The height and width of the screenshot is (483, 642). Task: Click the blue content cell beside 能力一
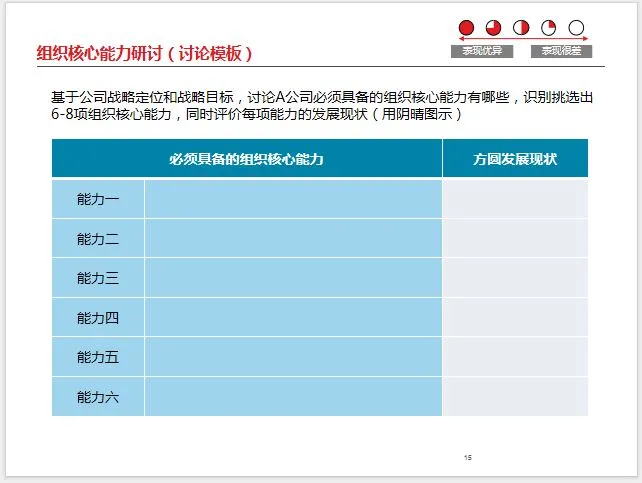pyautogui.click(x=293, y=199)
